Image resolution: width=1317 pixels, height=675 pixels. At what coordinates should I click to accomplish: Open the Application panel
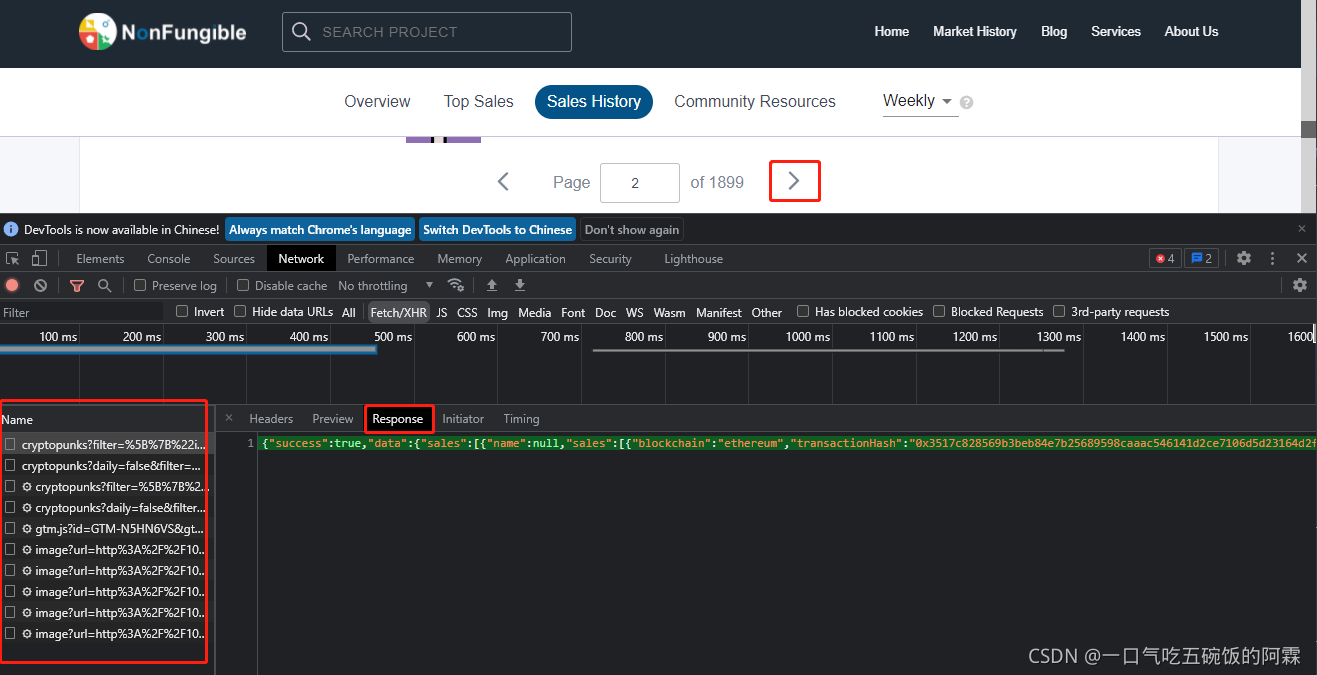[x=535, y=258]
